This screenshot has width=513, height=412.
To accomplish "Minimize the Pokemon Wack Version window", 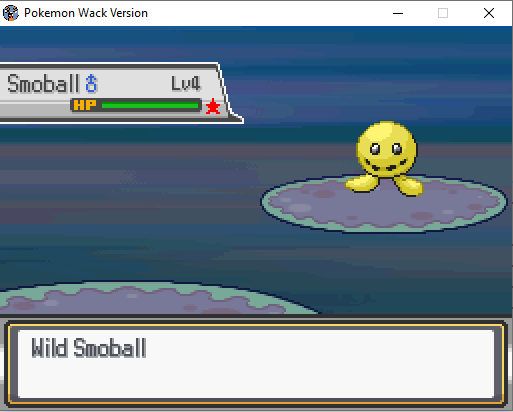I will (398, 13).
